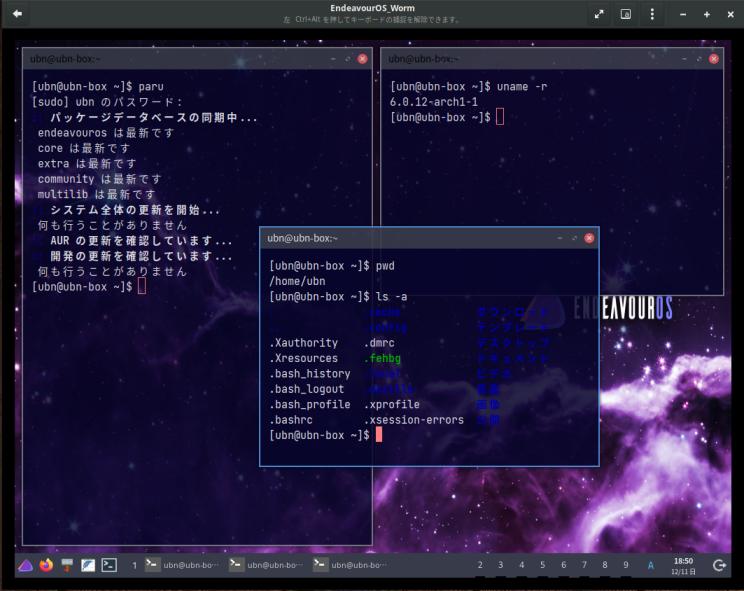Viewport: 744px width, 591px height.
Task: Open the feather text editor icon in the panel
Action: pos(88,565)
